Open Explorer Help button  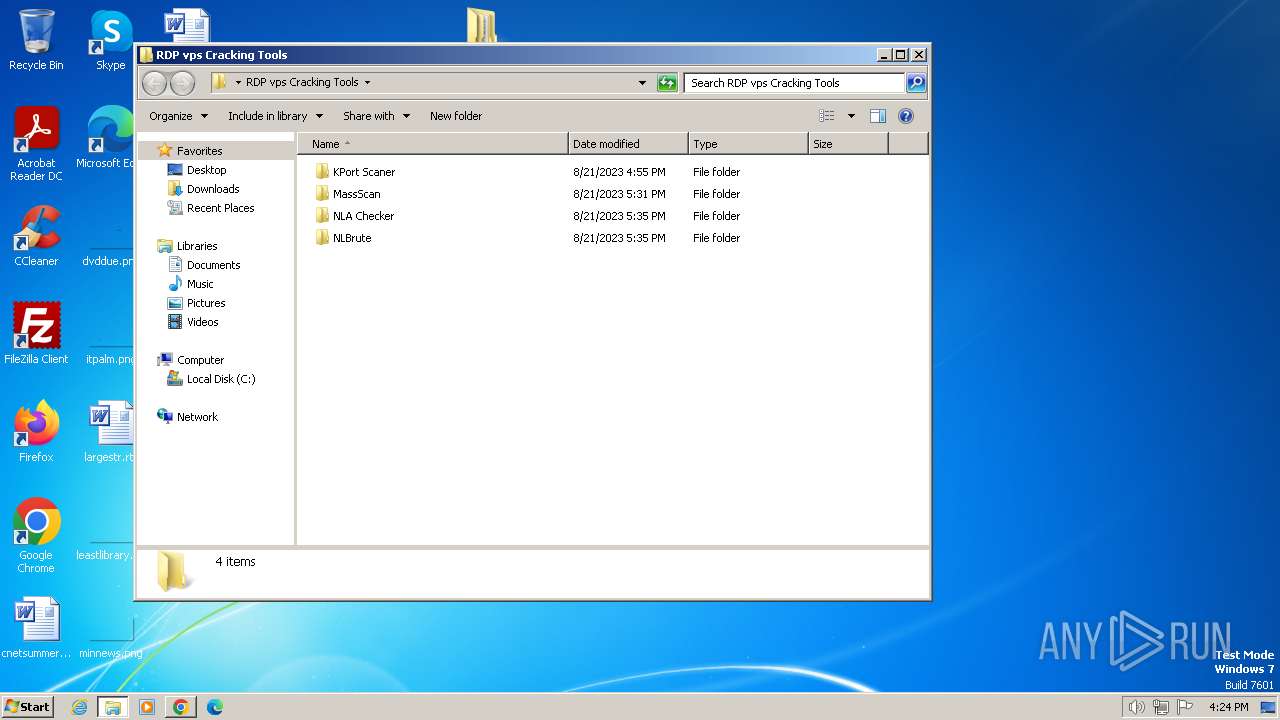click(906, 116)
